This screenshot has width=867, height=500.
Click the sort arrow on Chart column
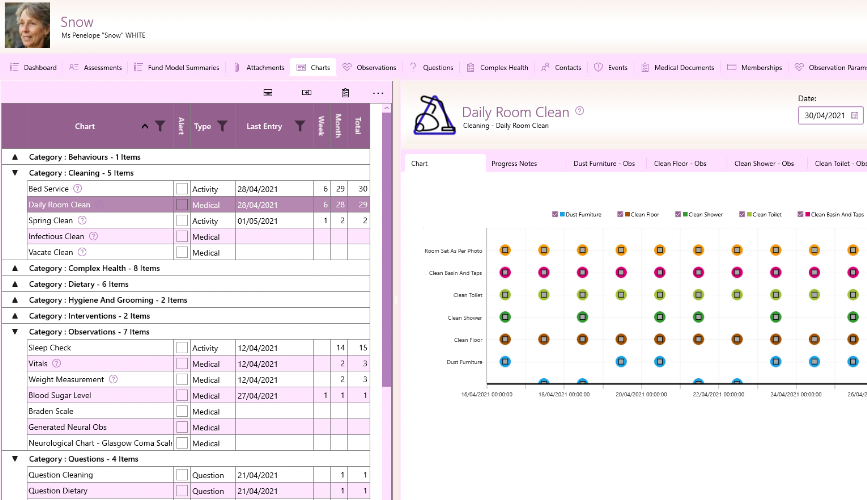145,126
